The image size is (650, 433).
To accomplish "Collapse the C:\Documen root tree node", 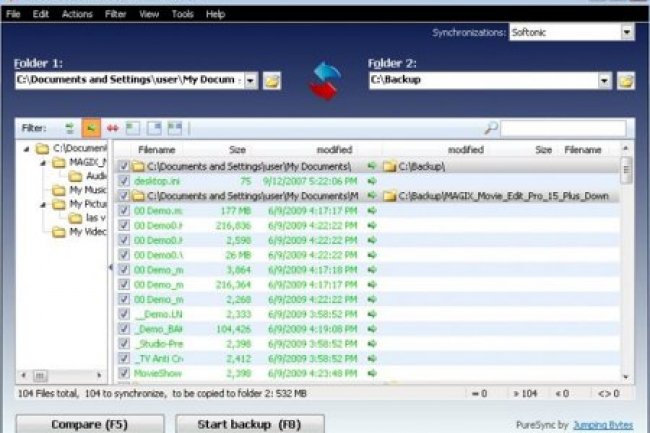I will click(27, 149).
